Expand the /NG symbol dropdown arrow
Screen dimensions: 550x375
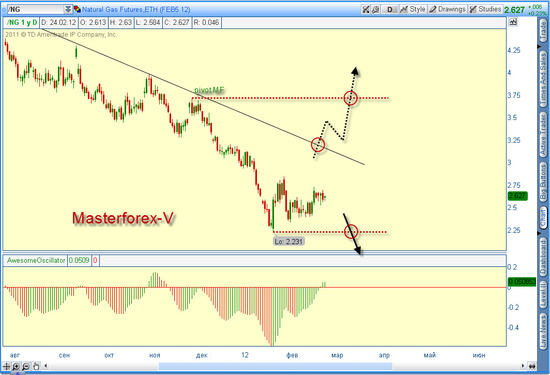pos(68,9)
